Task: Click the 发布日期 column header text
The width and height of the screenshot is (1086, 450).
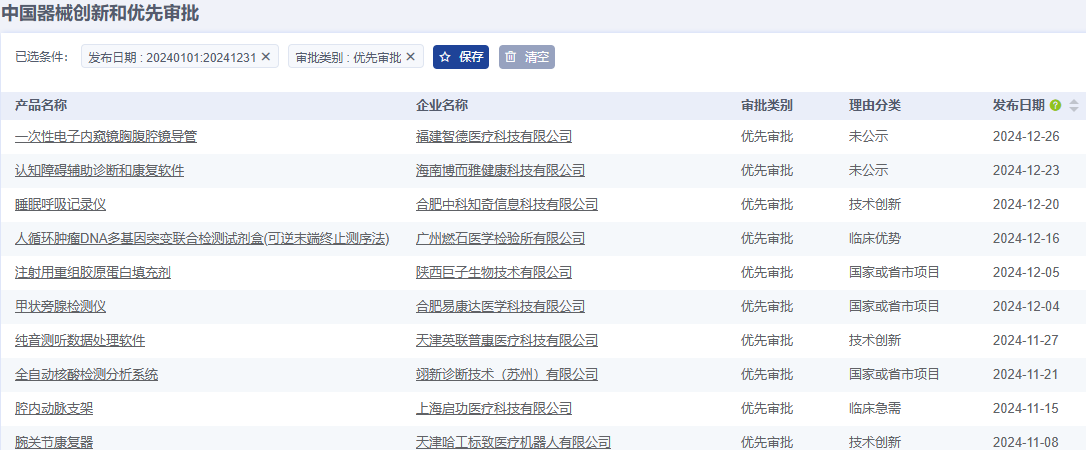Action: pos(1018,106)
